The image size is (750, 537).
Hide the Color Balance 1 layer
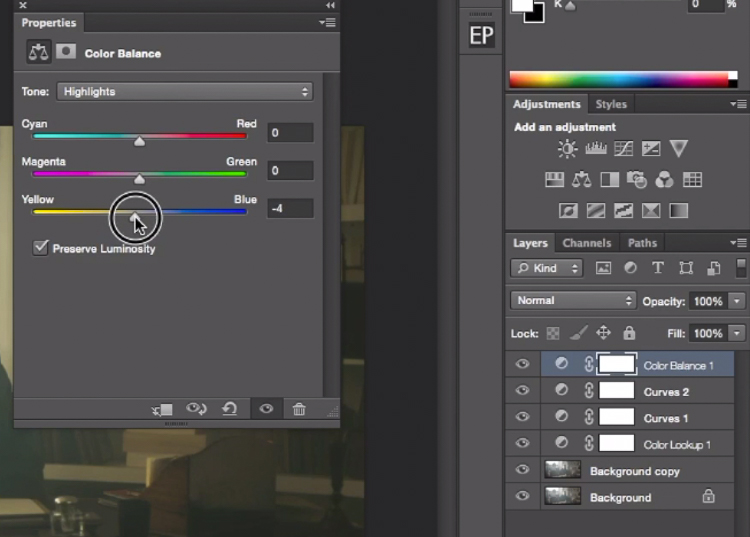pos(522,364)
